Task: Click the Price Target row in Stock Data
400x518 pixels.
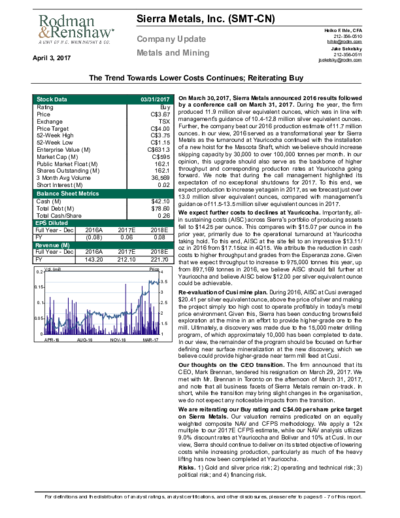Action: tap(103, 129)
